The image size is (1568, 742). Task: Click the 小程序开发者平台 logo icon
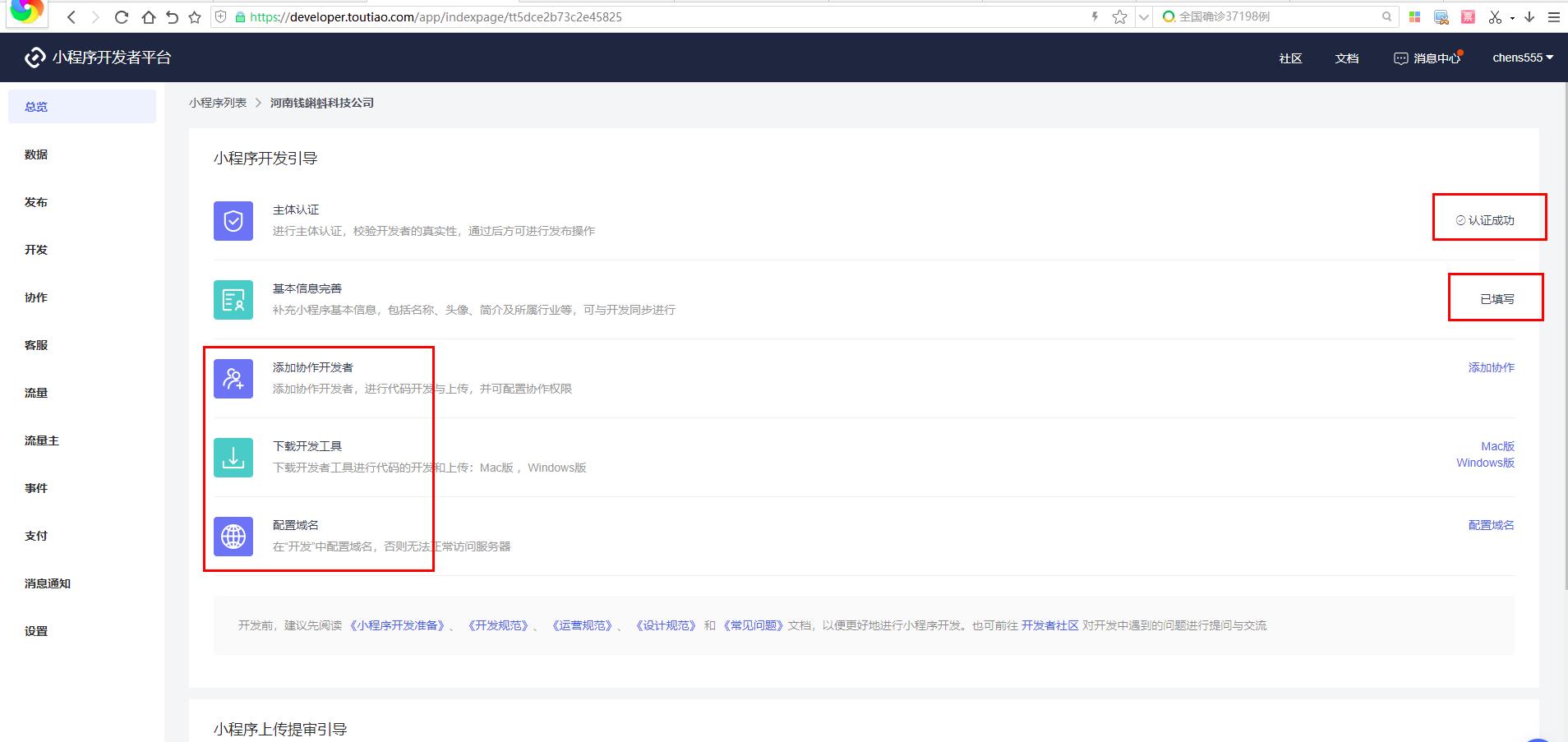coord(35,58)
